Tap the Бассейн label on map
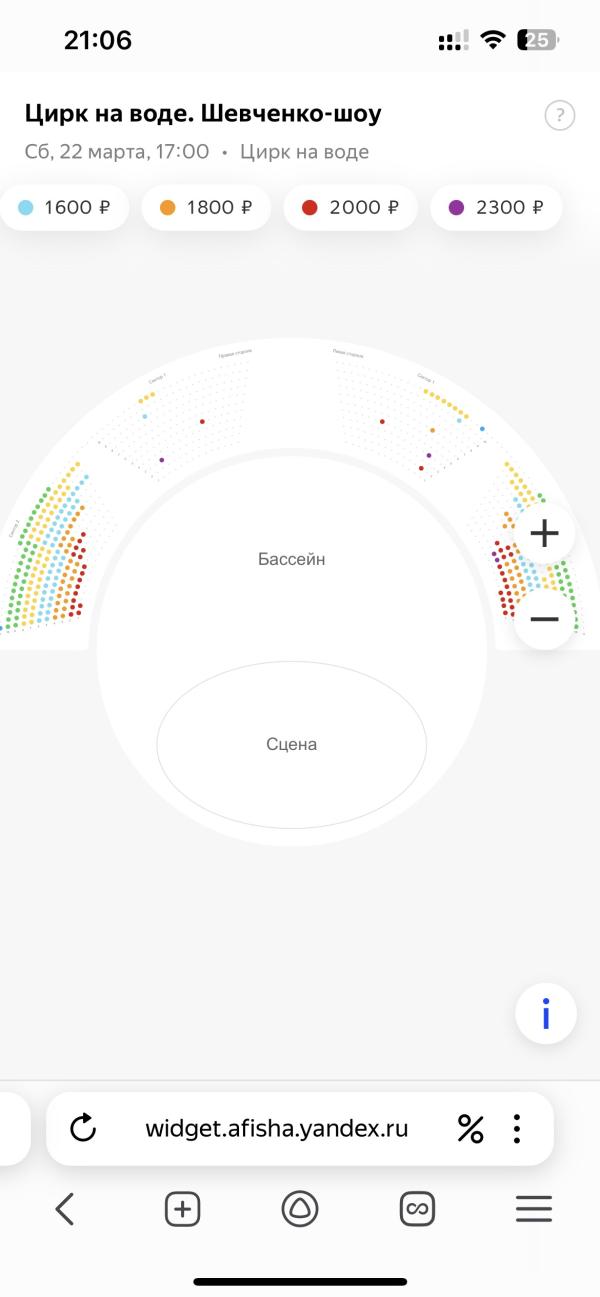 291,559
